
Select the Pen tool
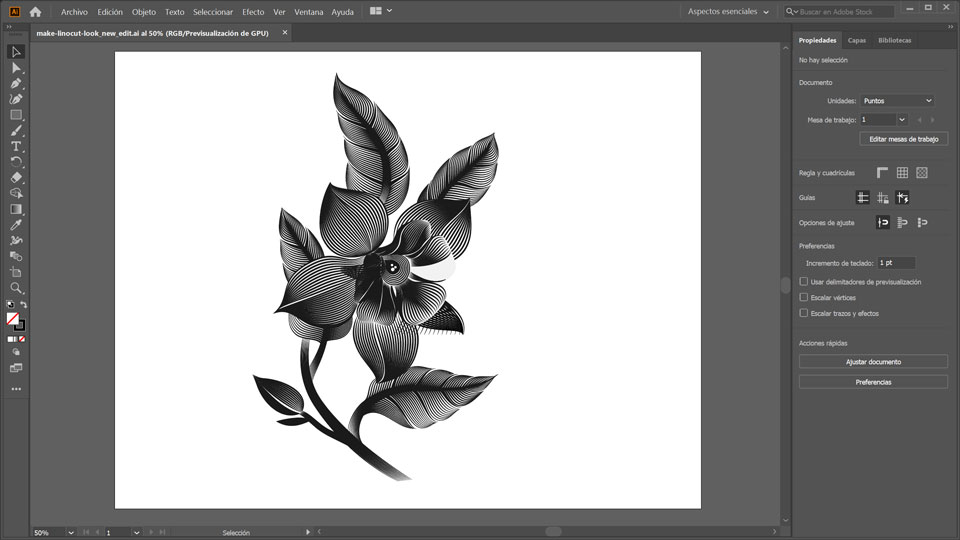16,83
